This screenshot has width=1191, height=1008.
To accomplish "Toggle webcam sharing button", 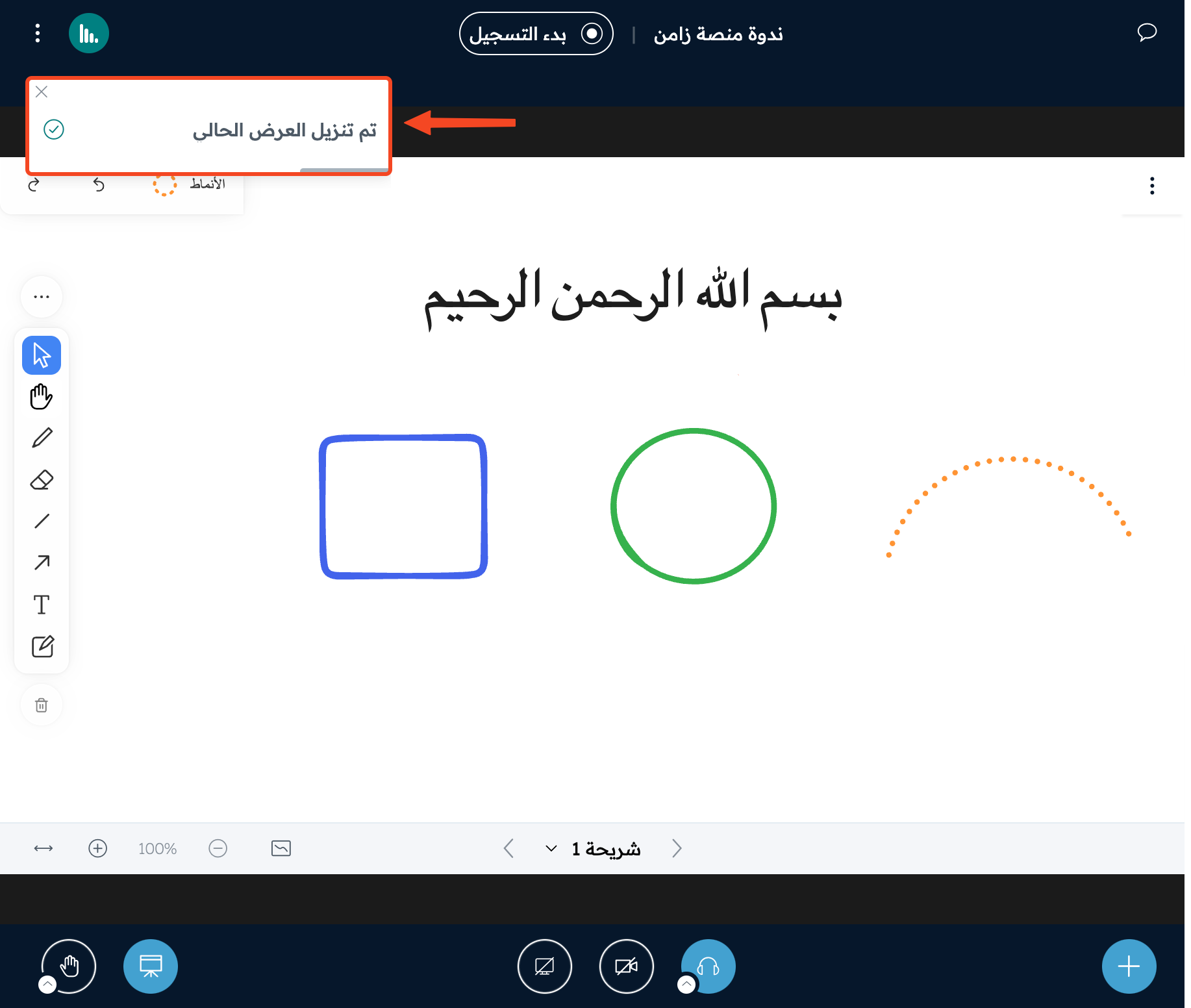I will point(627,966).
